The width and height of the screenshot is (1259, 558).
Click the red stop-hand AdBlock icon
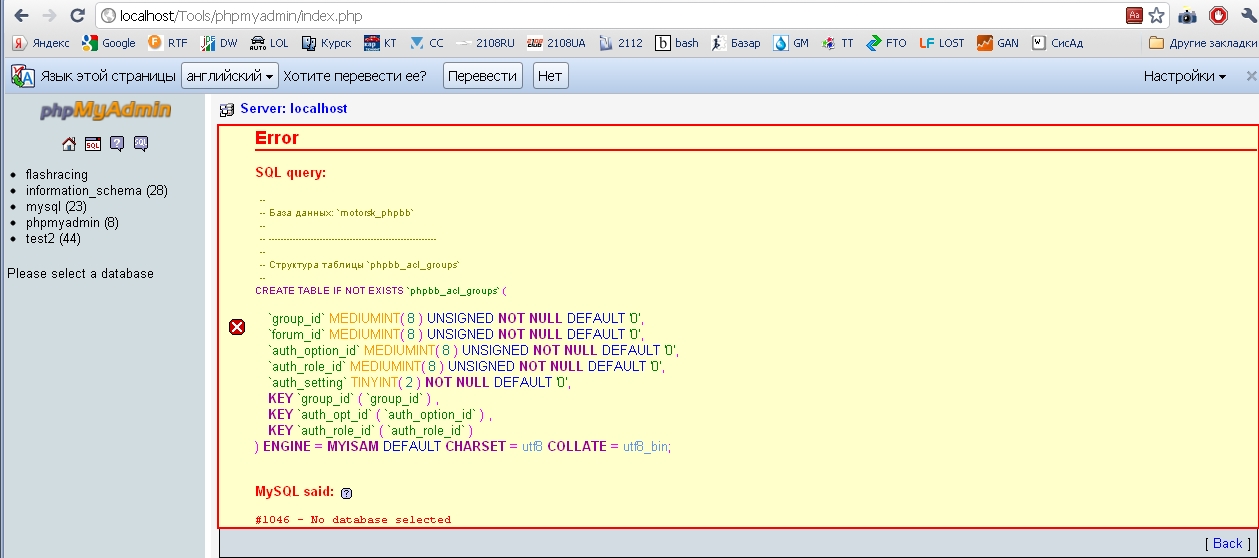point(1218,15)
